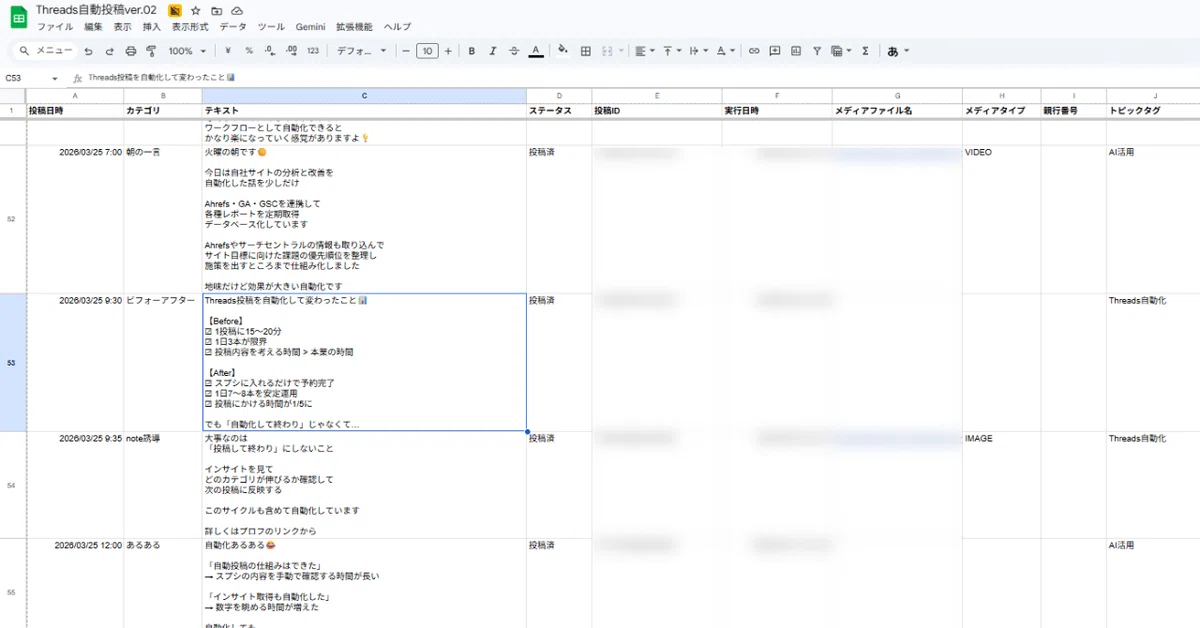Open text color picker

coord(536,51)
